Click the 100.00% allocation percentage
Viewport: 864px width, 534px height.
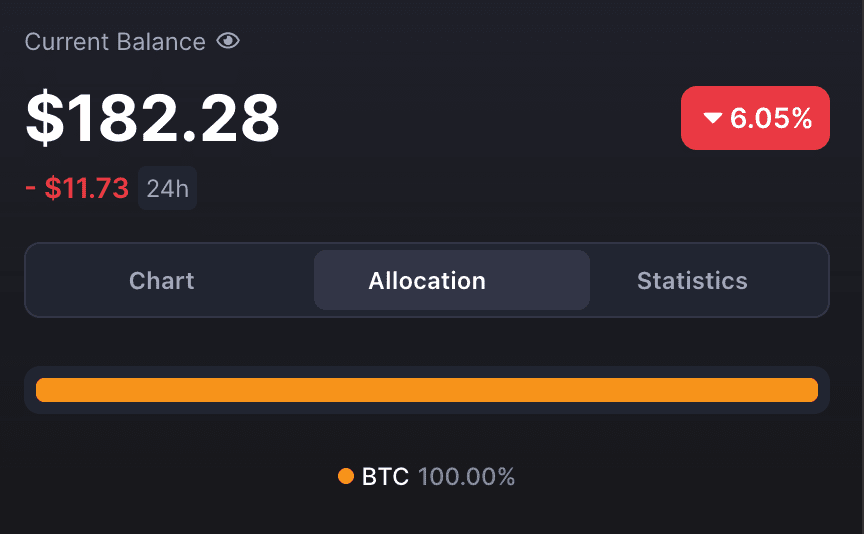(x=466, y=477)
